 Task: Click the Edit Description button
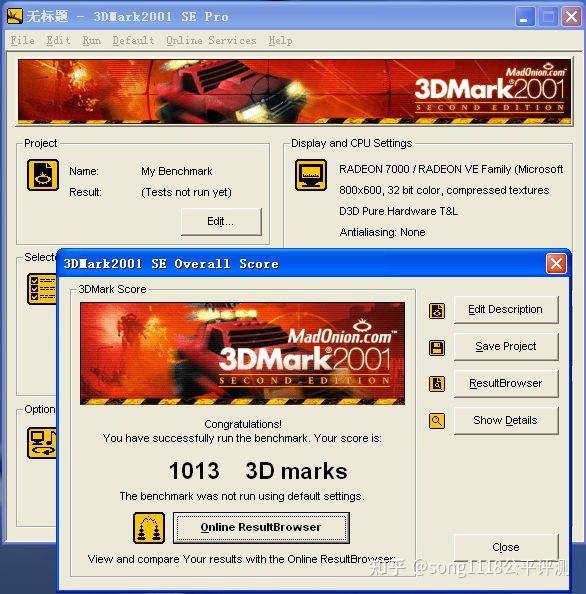[506, 310]
